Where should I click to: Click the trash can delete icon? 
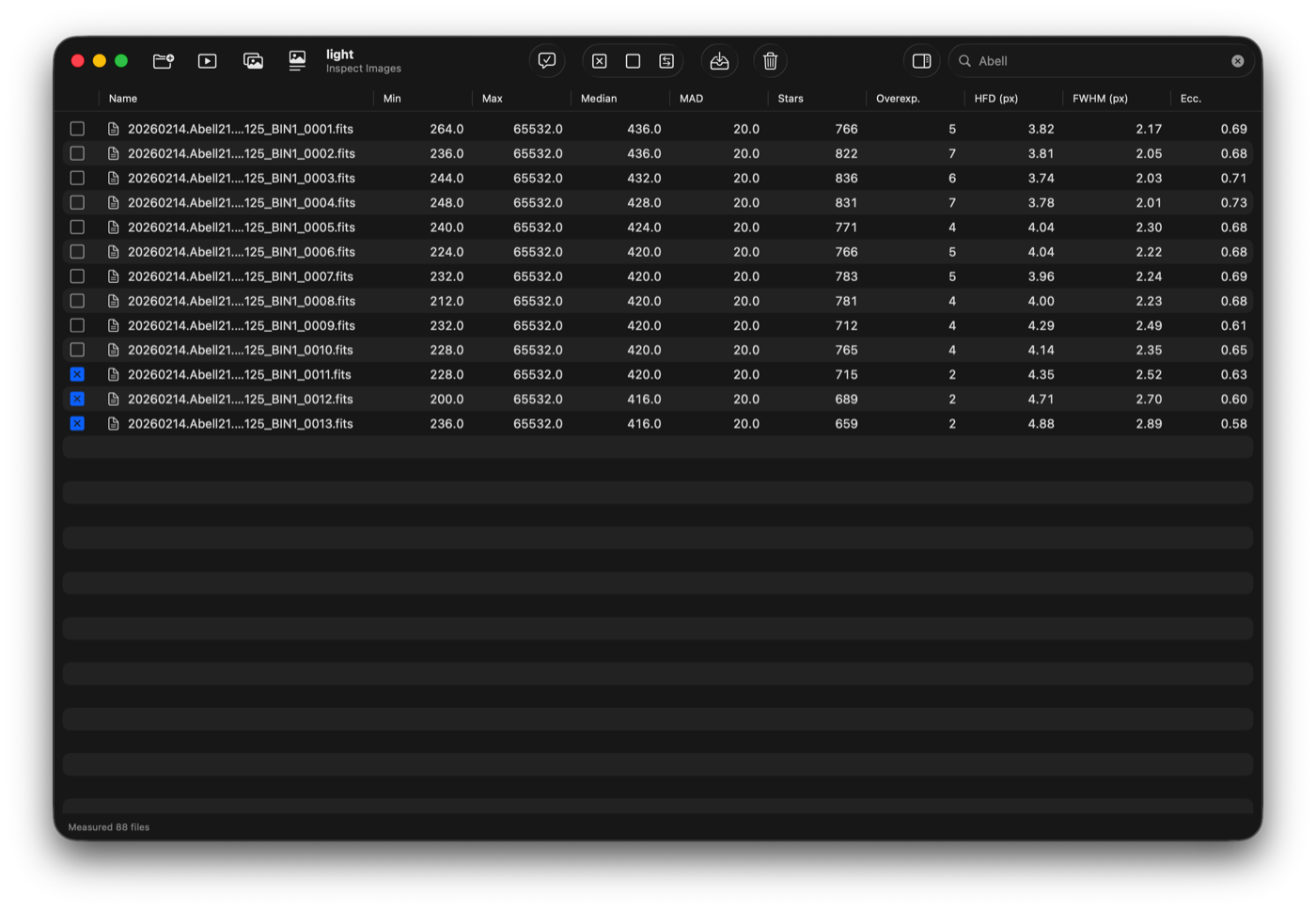tap(771, 61)
